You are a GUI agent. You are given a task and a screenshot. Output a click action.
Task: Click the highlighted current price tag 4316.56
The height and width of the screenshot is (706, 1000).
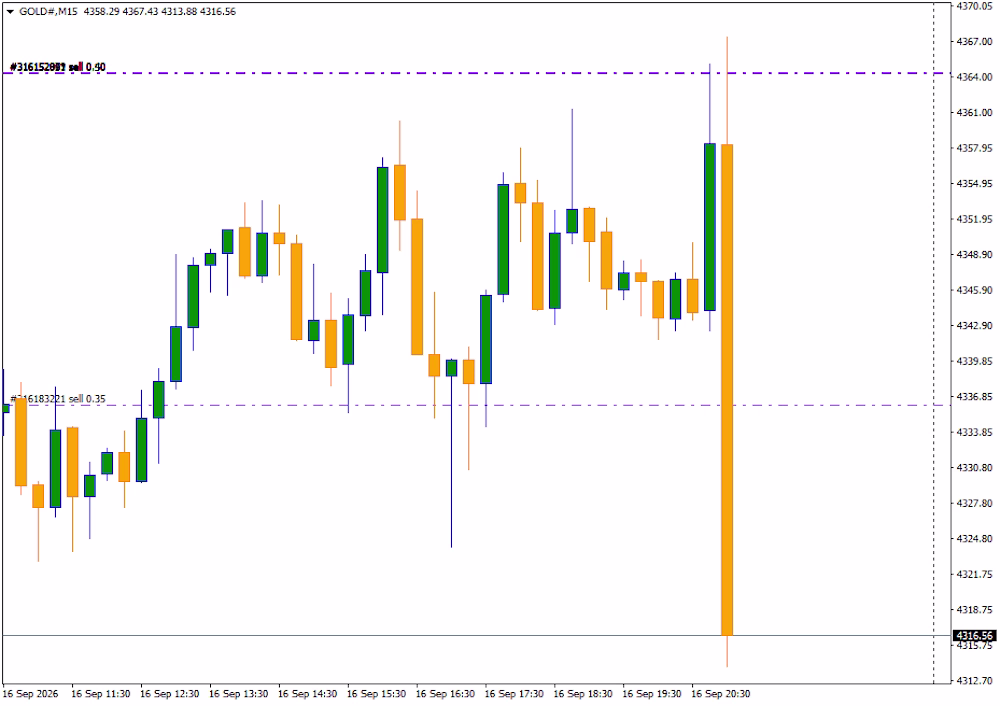tap(974, 636)
